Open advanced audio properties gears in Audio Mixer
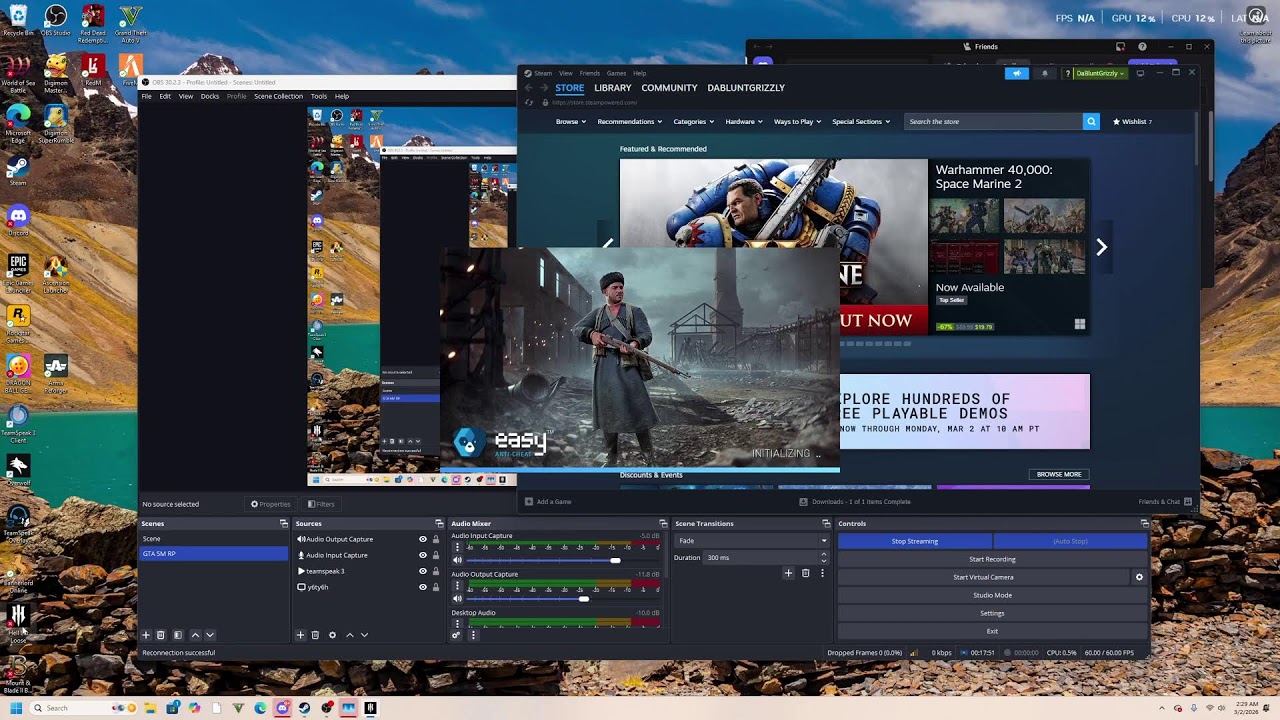1280x720 pixels. coord(457,635)
